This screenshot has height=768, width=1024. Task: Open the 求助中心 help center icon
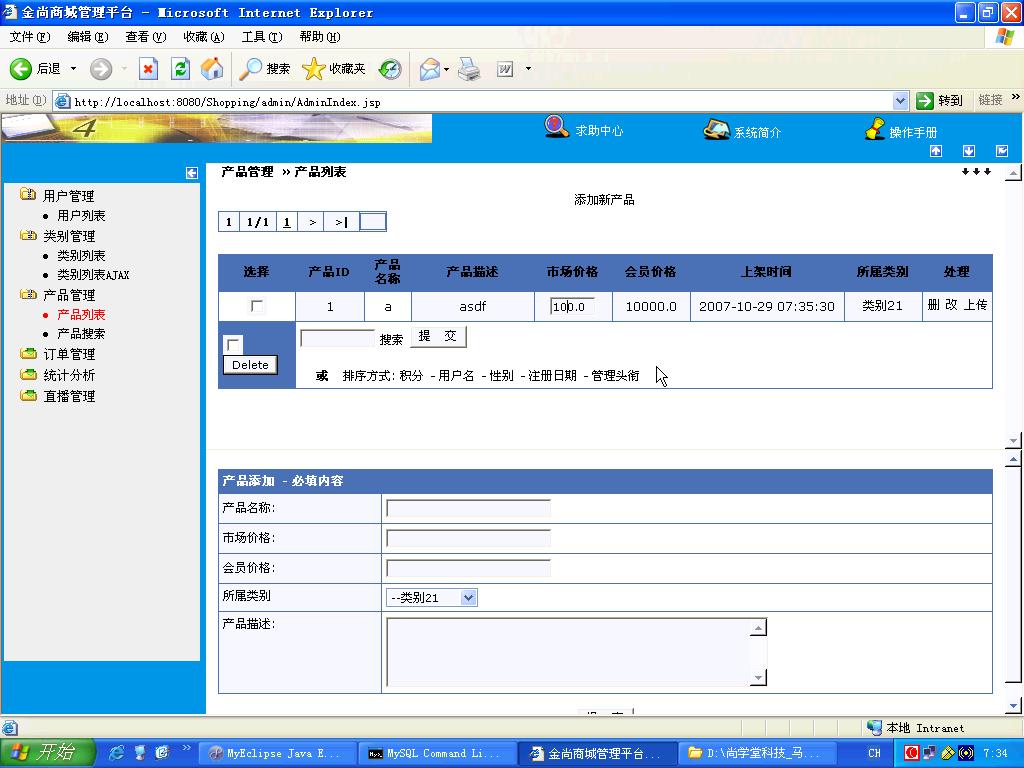click(557, 128)
